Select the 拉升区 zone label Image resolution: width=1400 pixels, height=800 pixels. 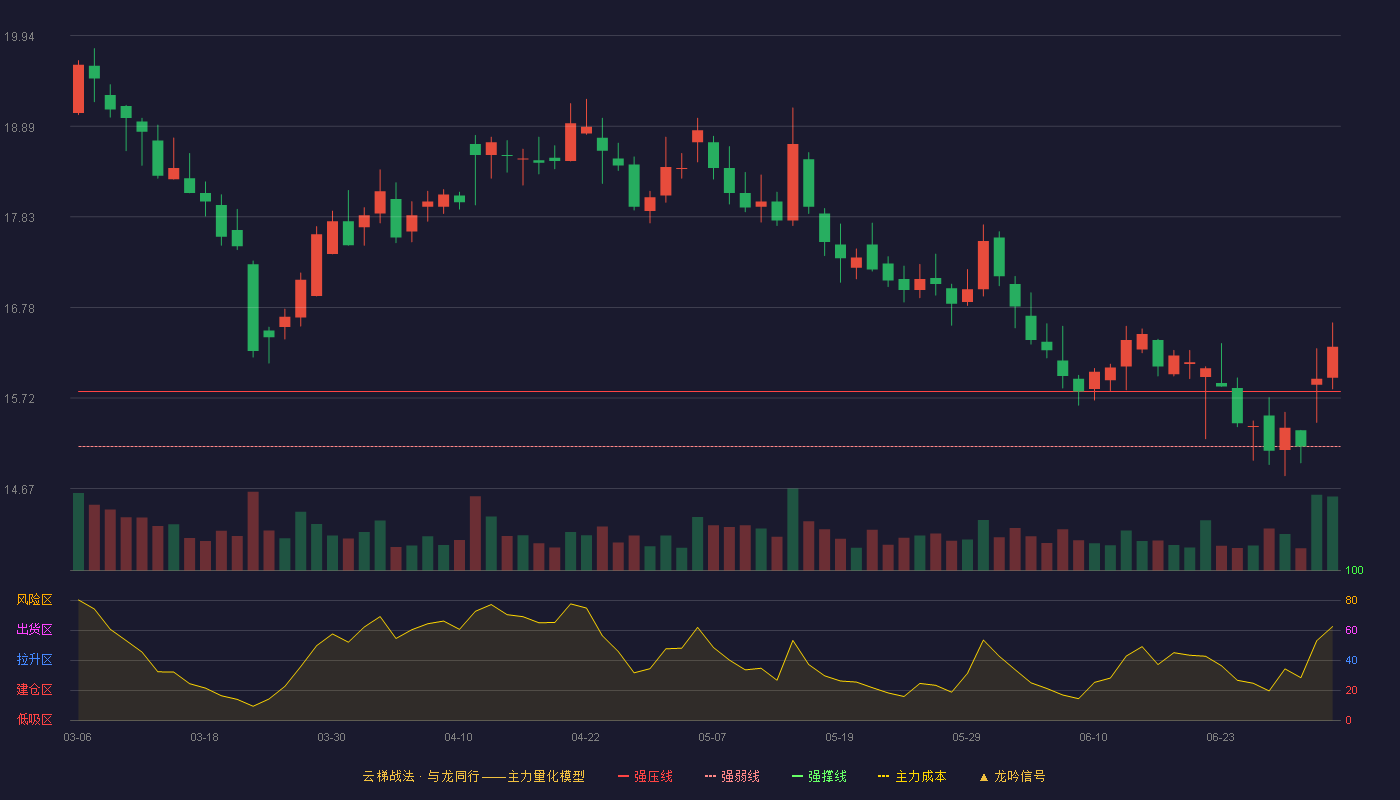pyautogui.click(x=35, y=660)
